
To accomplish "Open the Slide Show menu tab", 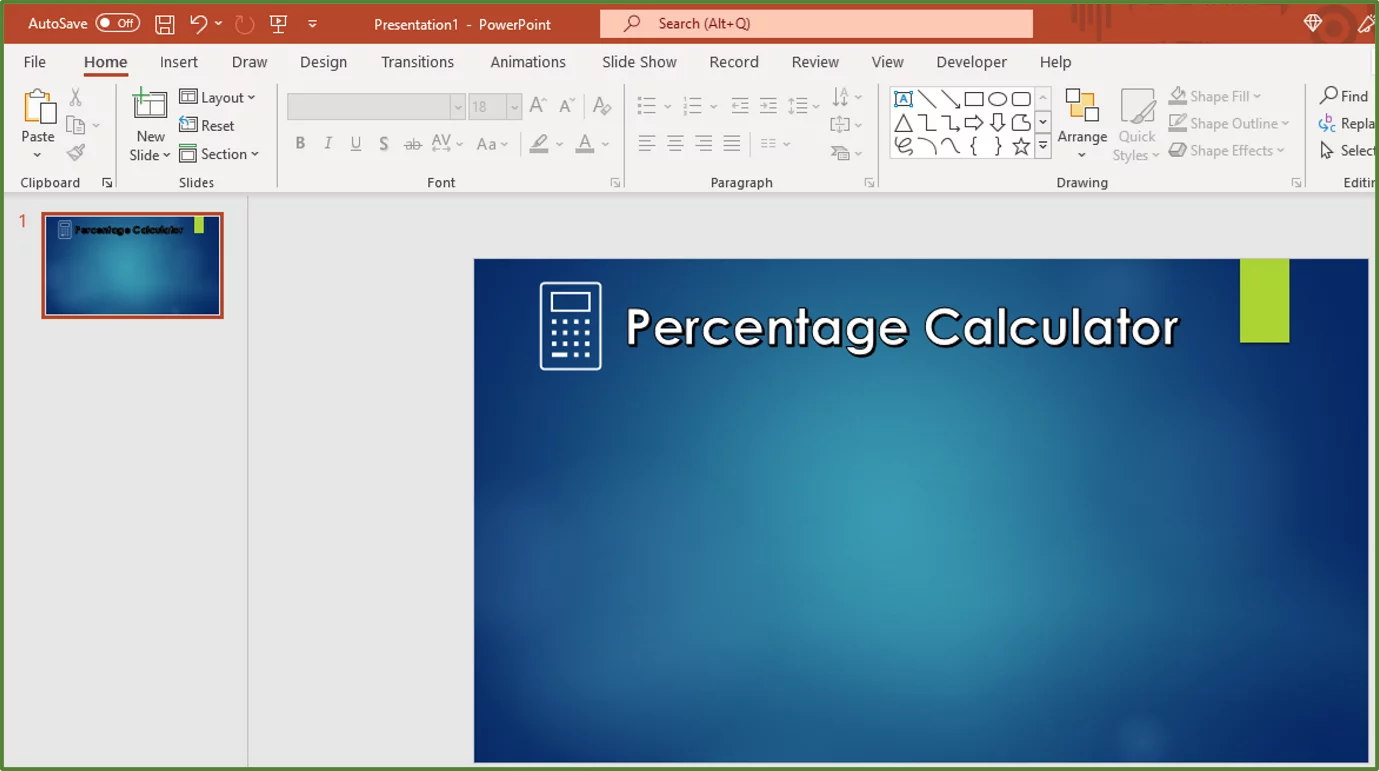I will tap(638, 62).
